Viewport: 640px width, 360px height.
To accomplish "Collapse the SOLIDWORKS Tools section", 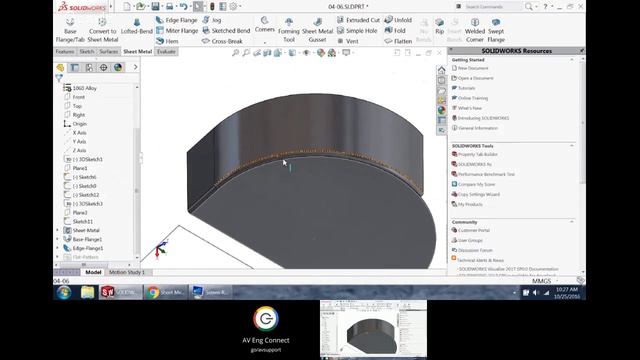I will 572,146.
